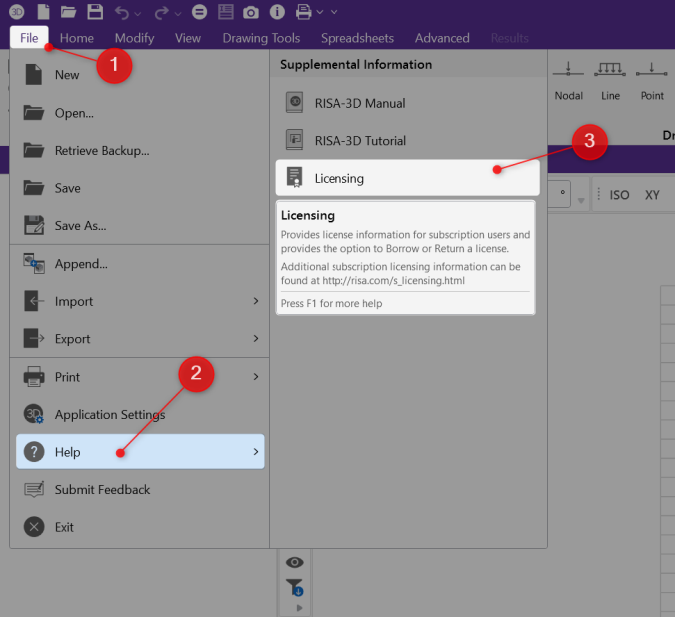Create new file from quick access toolbar
Image resolution: width=675 pixels, height=617 pixels.
tap(43, 12)
